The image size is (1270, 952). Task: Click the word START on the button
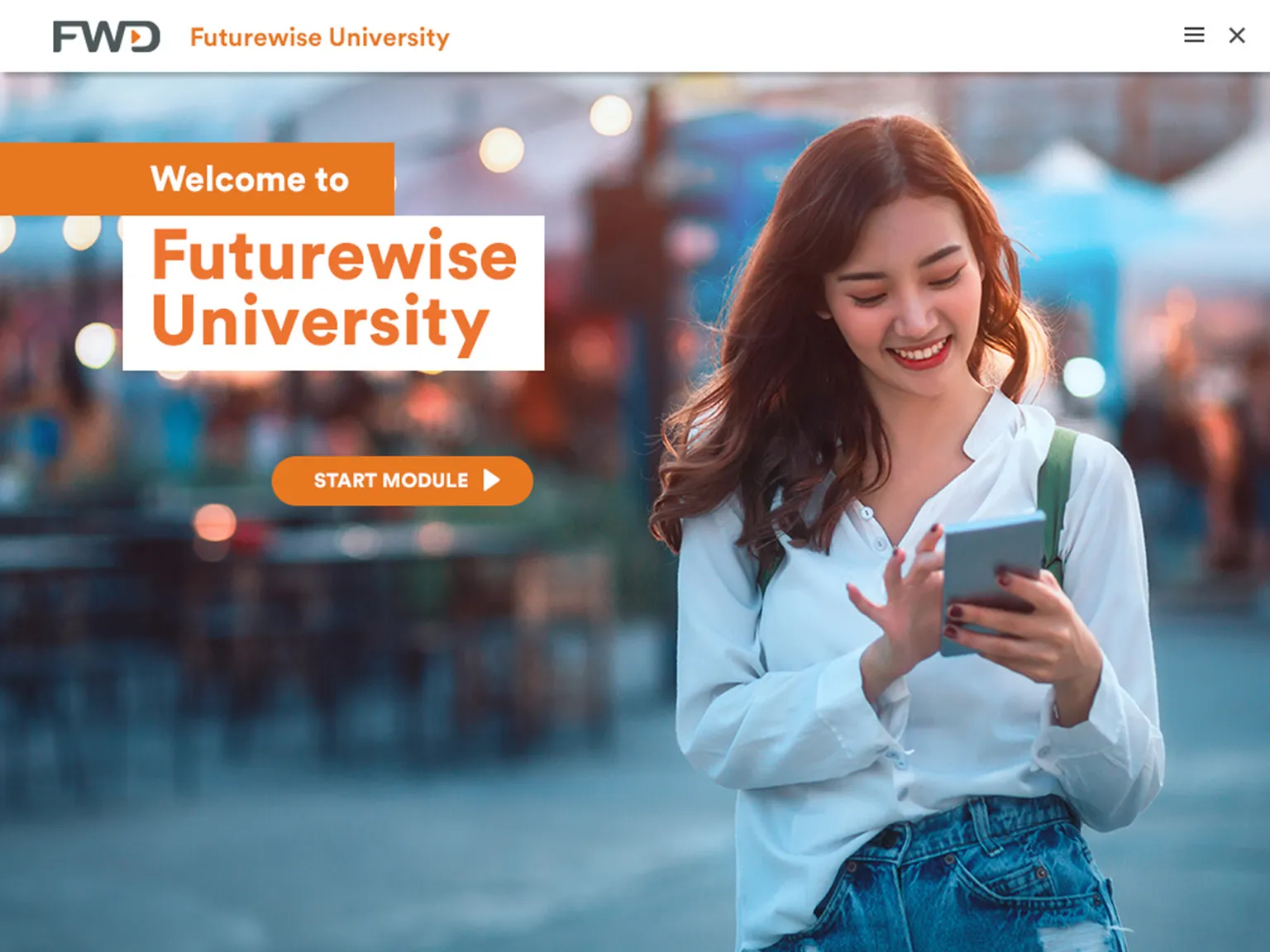(345, 480)
